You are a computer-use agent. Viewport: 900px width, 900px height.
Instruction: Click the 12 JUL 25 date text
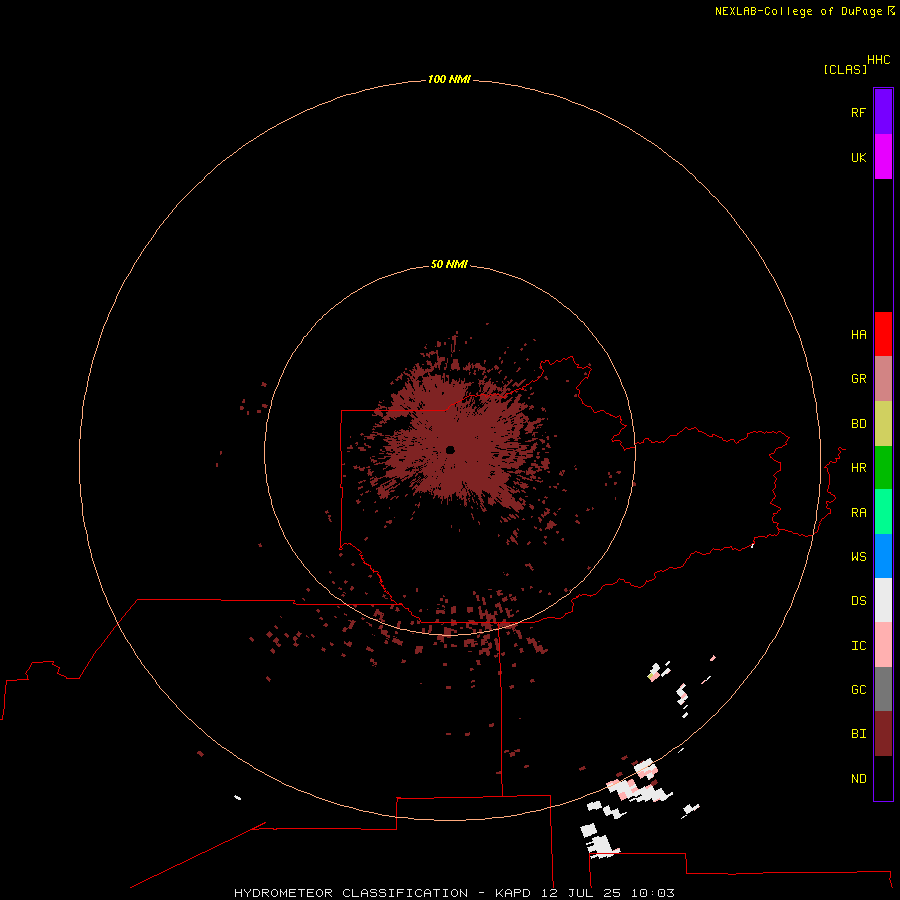[581, 893]
